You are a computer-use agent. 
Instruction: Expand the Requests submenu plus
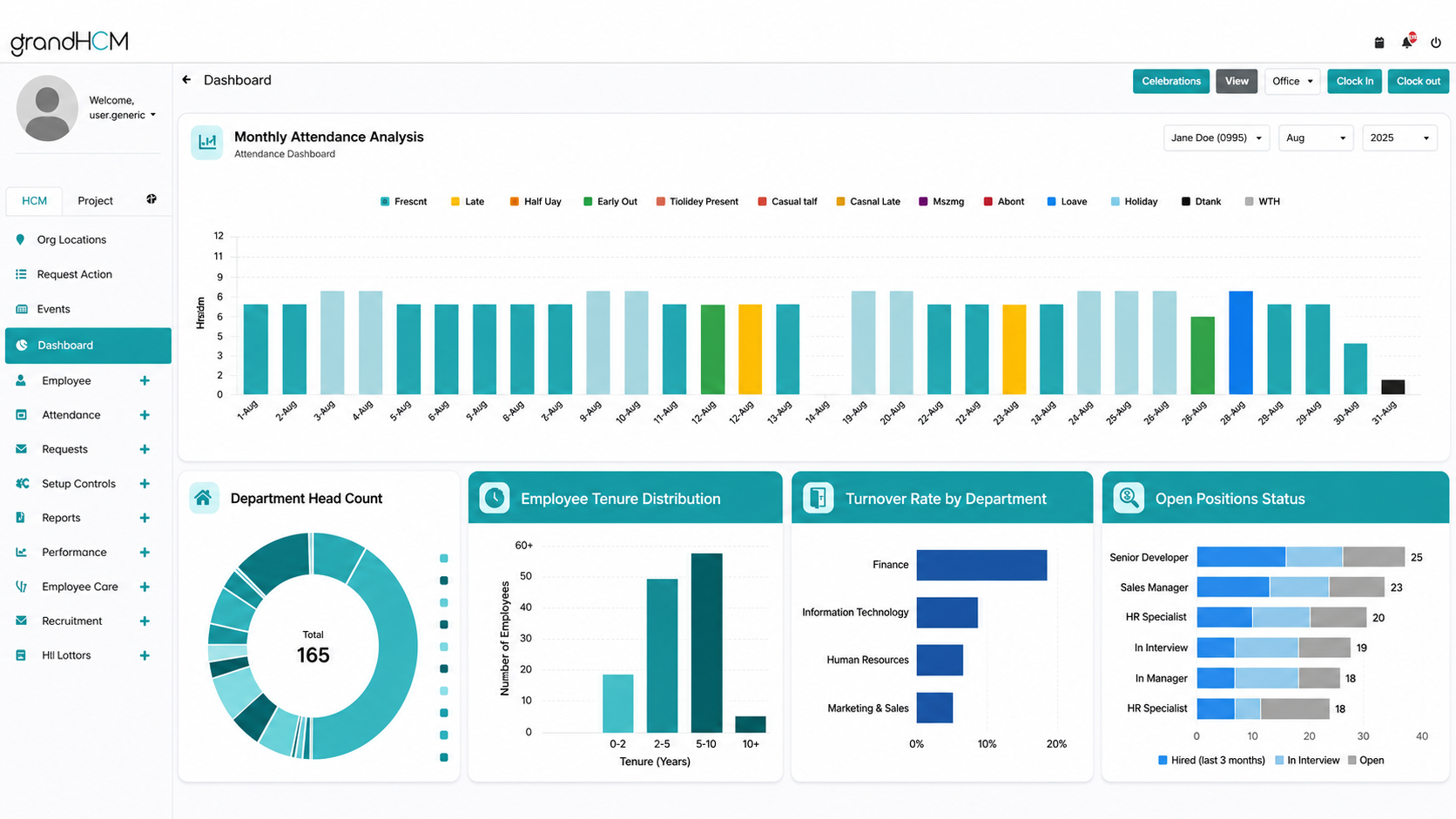(x=145, y=449)
